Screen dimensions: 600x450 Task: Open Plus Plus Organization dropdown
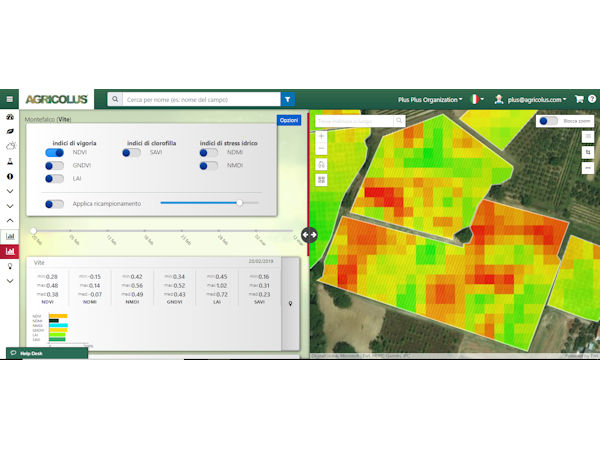pyautogui.click(x=430, y=99)
